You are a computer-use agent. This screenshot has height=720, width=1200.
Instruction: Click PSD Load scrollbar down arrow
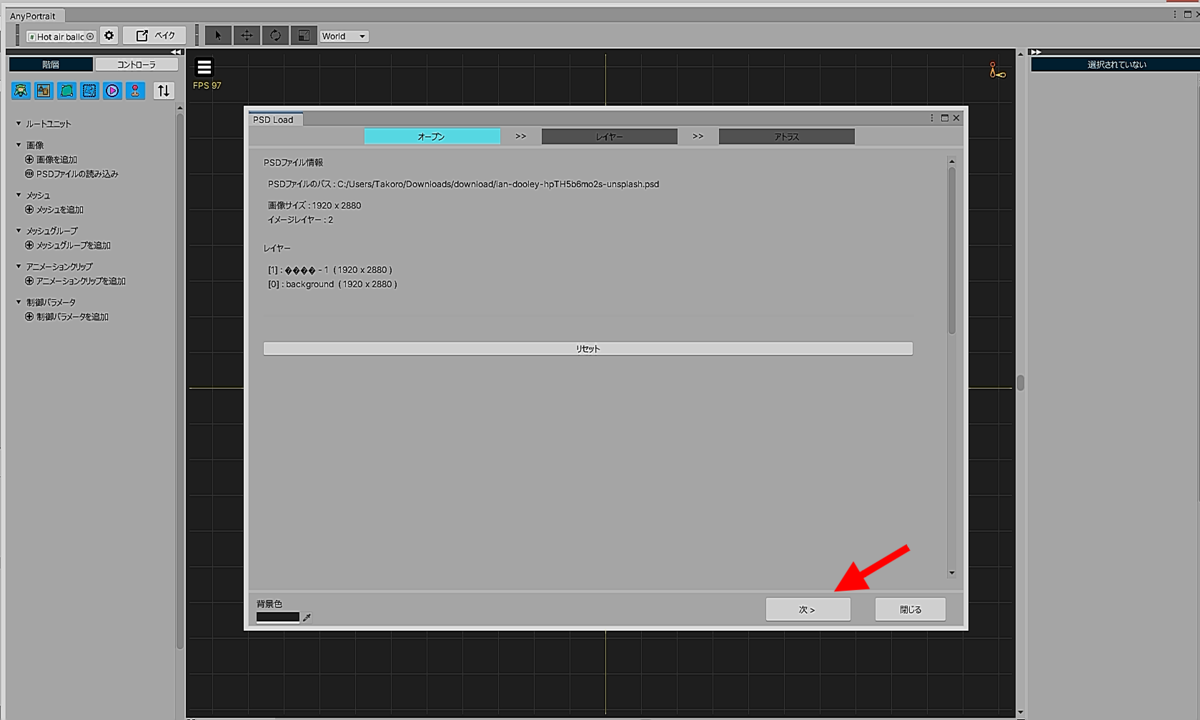pyautogui.click(x=952, y=573)
